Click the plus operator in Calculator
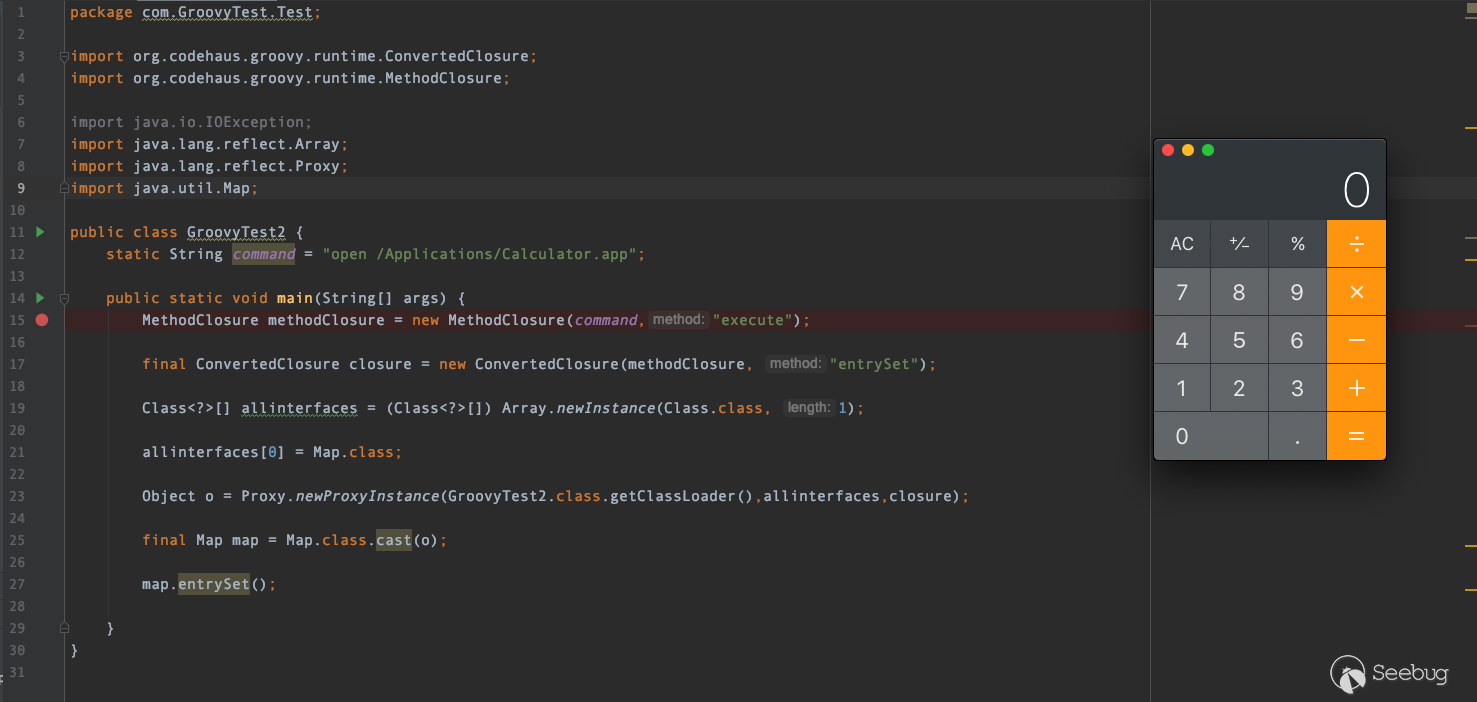The image size is (1477, 702). click(x=1356, y=388)
